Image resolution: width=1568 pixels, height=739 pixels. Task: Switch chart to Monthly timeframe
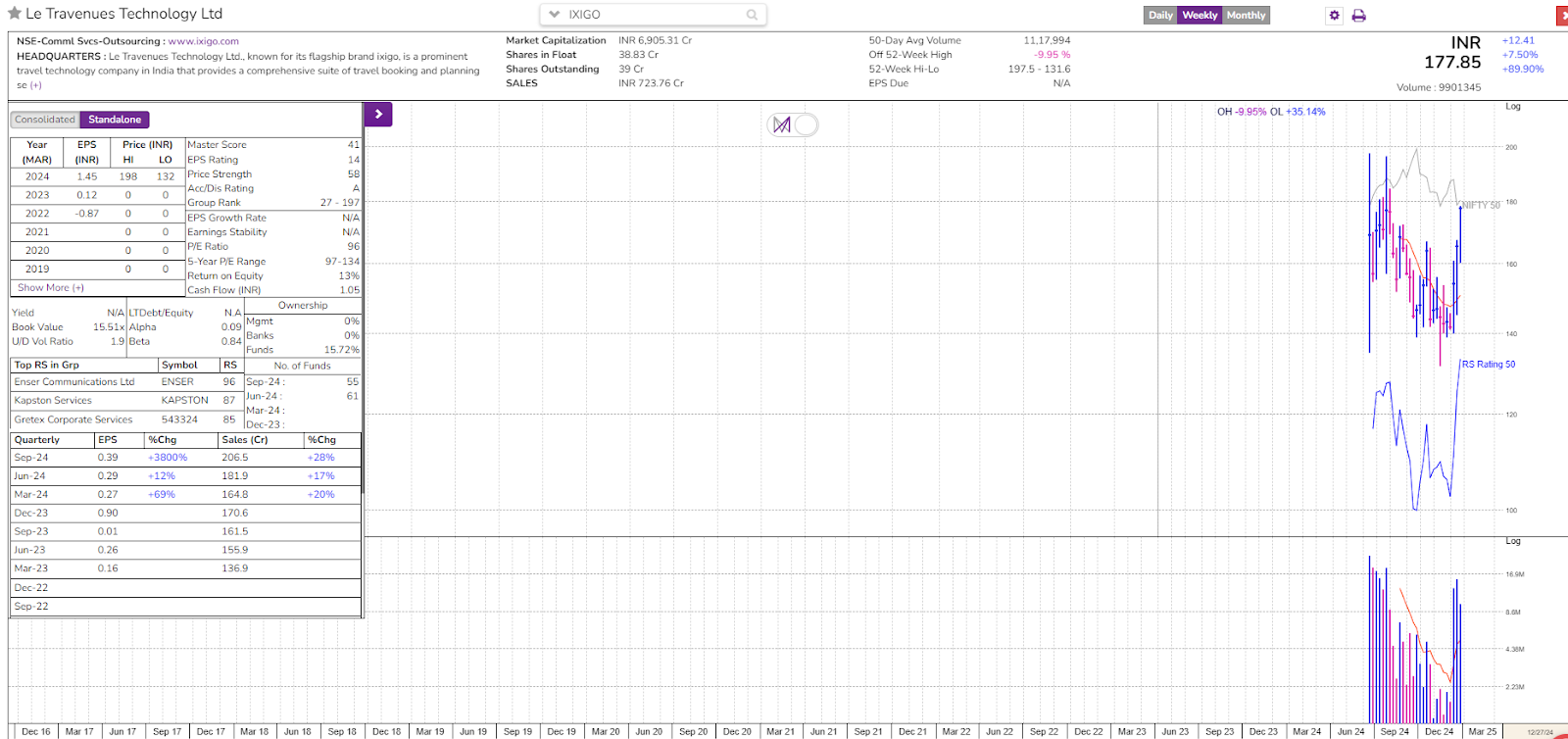tap(1246, 15)
